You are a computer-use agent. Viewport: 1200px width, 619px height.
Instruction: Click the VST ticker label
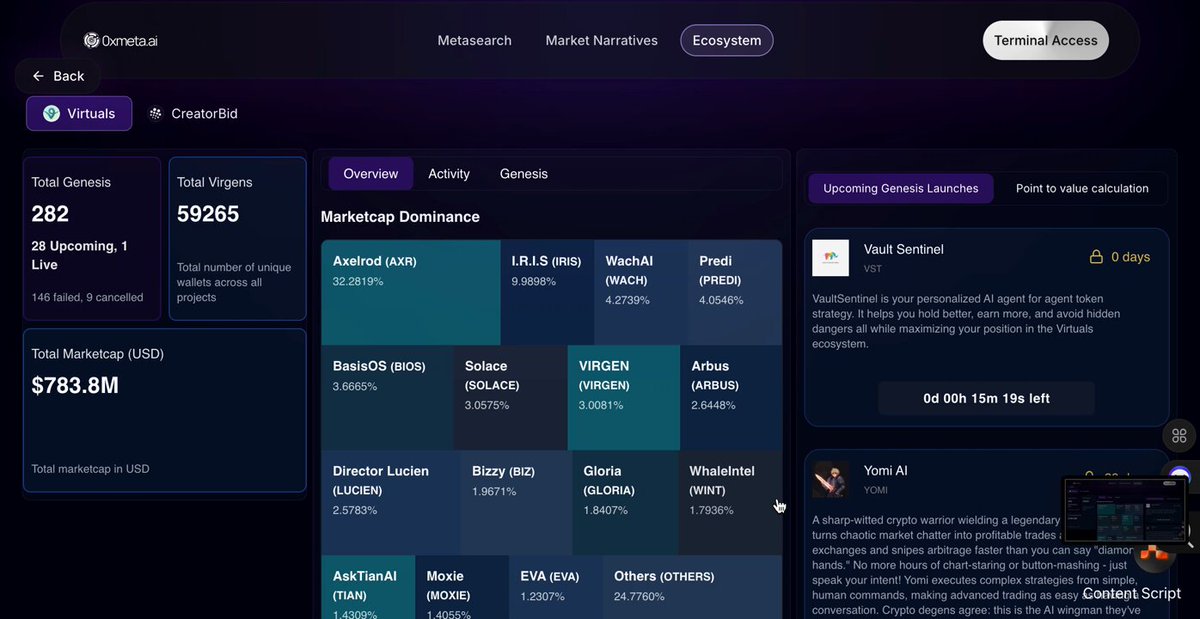(x=873, y=269)
